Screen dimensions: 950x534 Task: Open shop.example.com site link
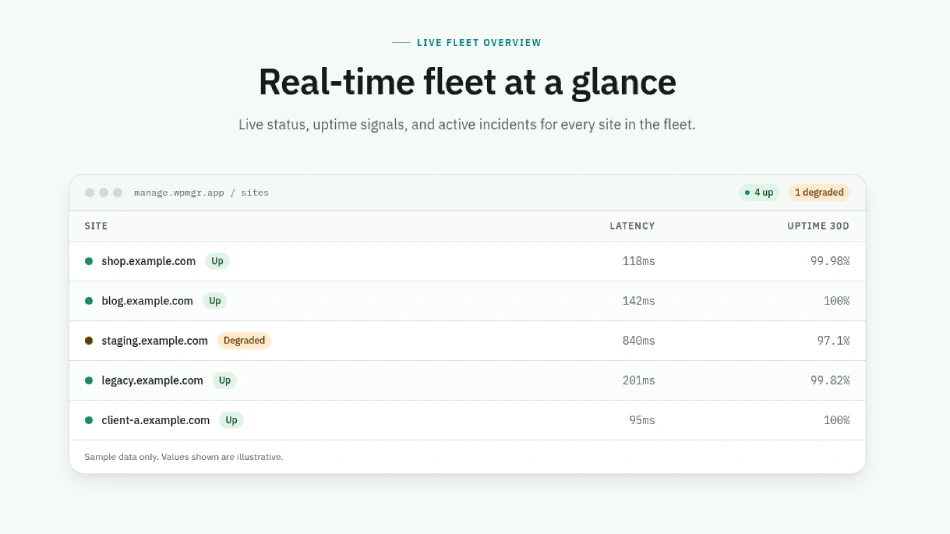click(x=148, y=261)
